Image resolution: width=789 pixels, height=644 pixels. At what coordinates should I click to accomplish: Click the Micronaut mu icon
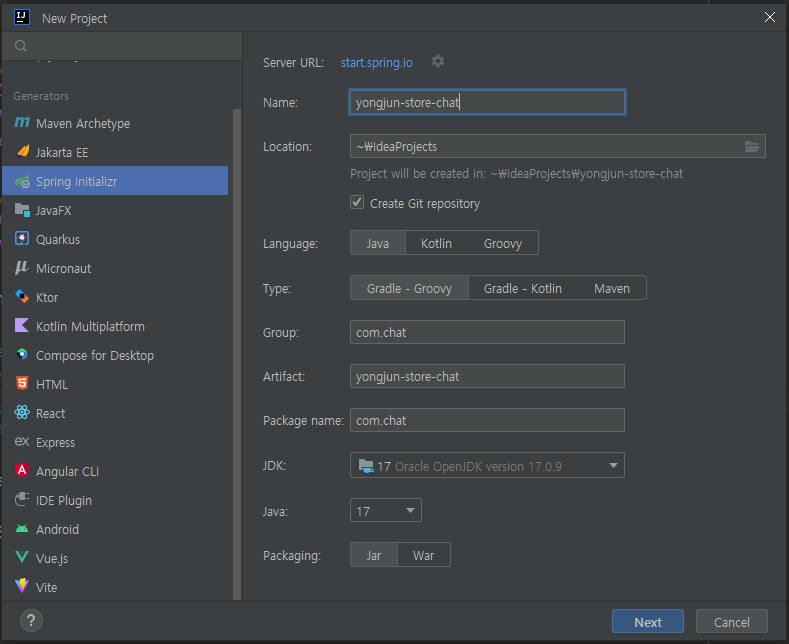22,268
